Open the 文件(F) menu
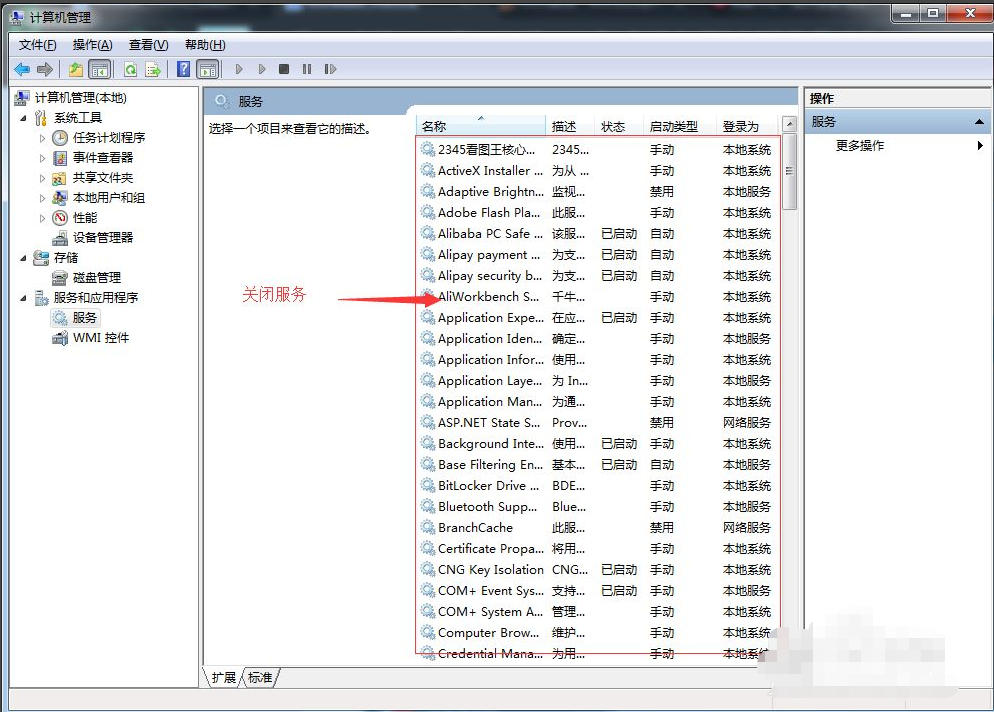The height and width of the screenshot is (712, 994). [x=36, y=44]
